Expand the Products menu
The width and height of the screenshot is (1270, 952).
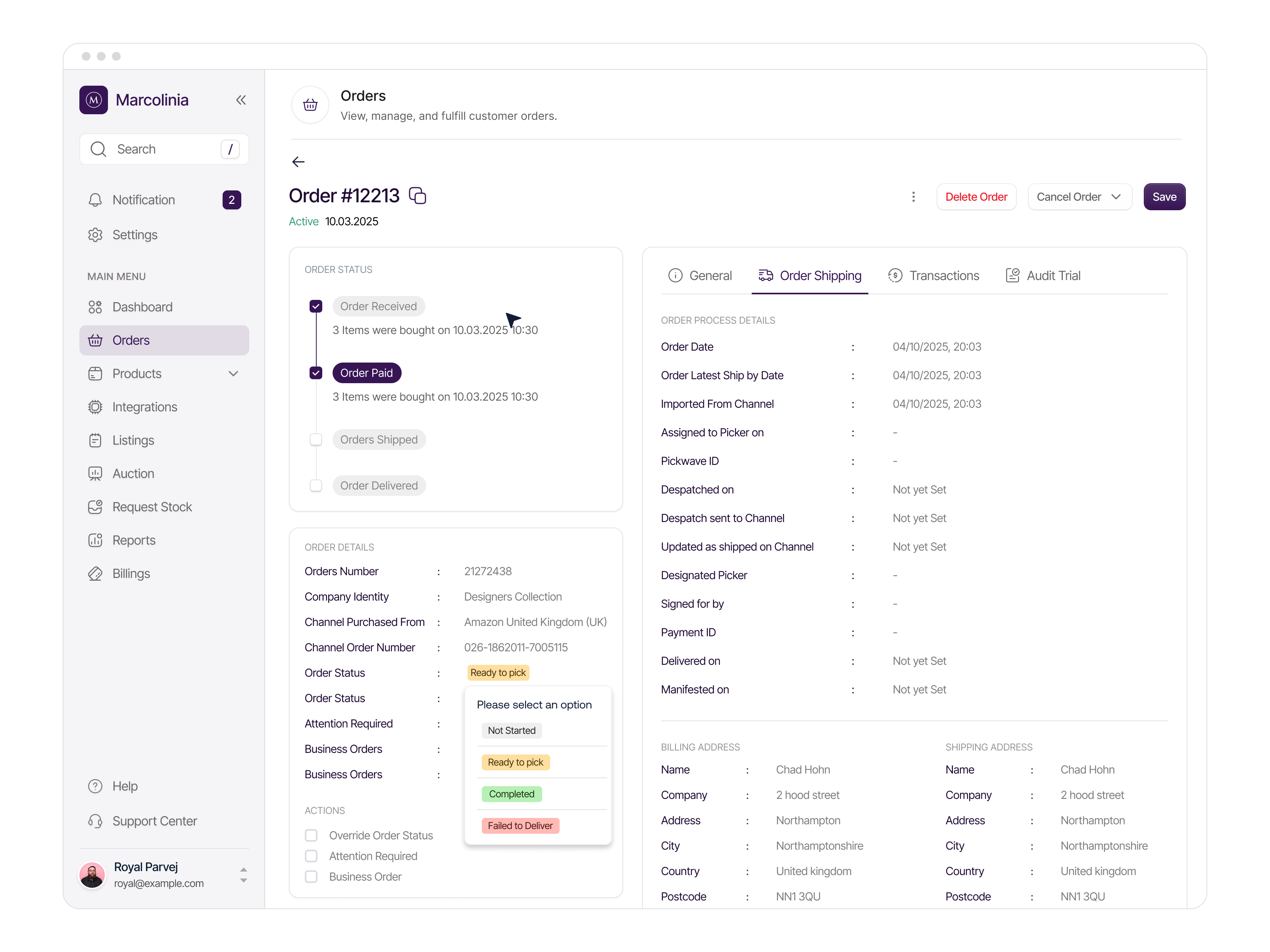(234, 374)
